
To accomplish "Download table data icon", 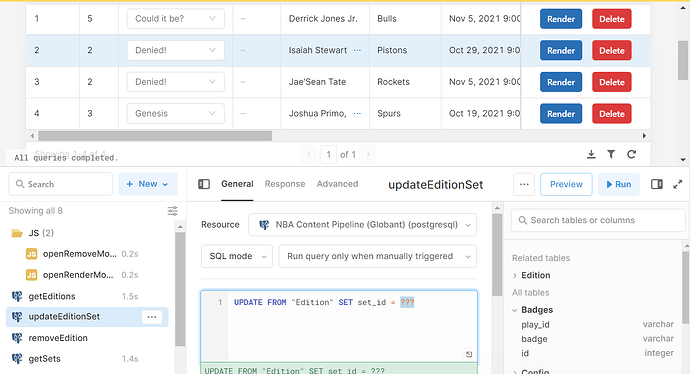I will (x=591, y=154).
